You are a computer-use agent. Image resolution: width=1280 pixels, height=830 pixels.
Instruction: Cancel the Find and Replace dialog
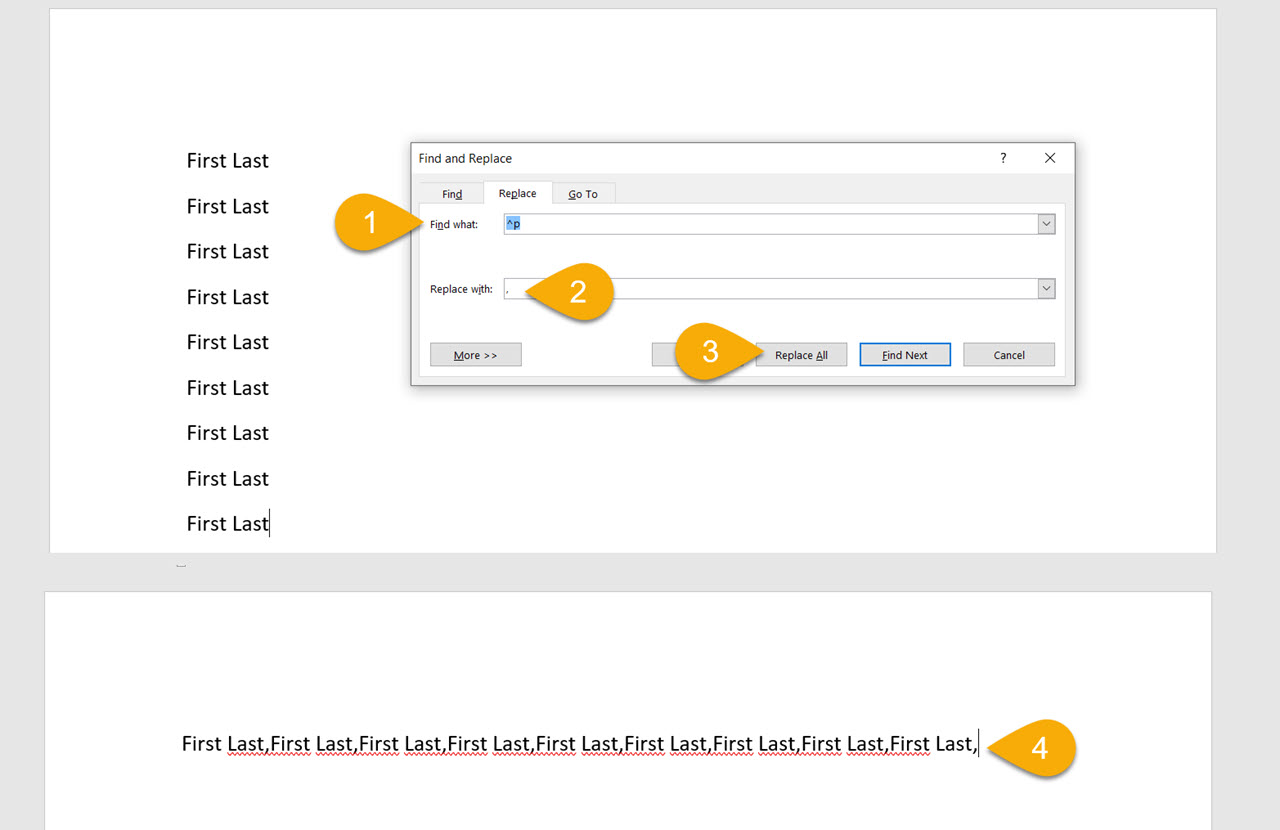coord(1008,354)
